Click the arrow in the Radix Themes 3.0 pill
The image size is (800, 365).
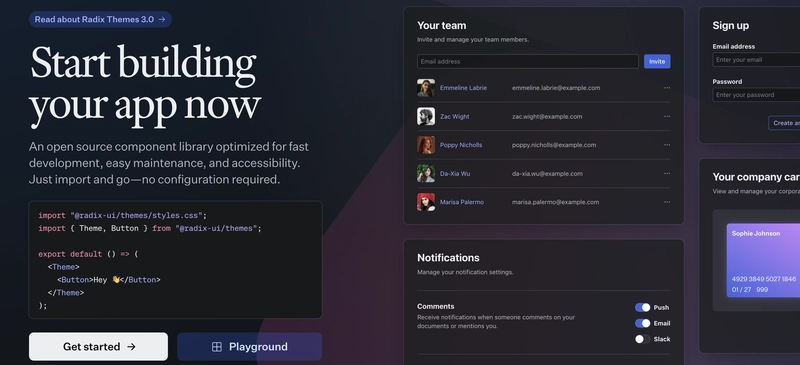162,19
